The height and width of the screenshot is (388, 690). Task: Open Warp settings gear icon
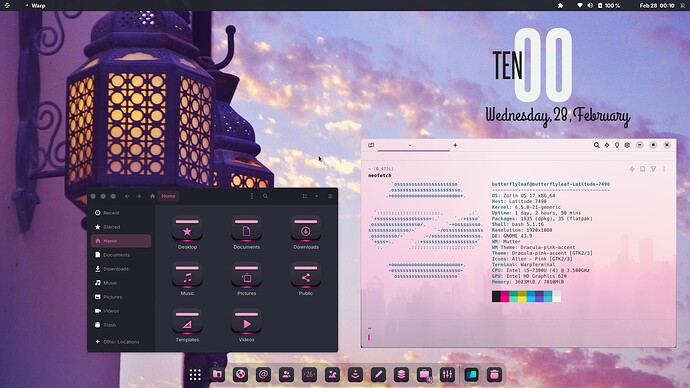pyautogui.click(x=627, y=145)
